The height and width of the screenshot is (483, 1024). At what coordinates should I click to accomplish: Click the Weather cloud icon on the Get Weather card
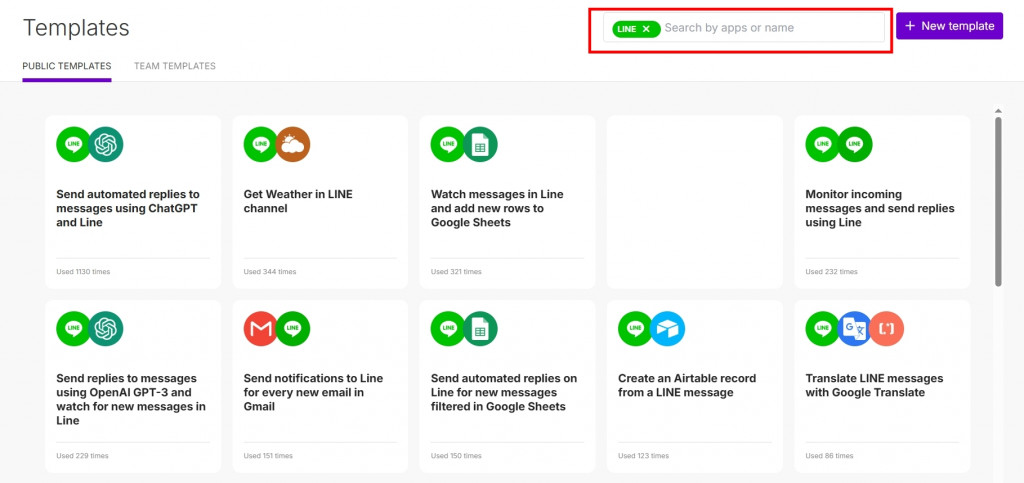coord(293,144)
